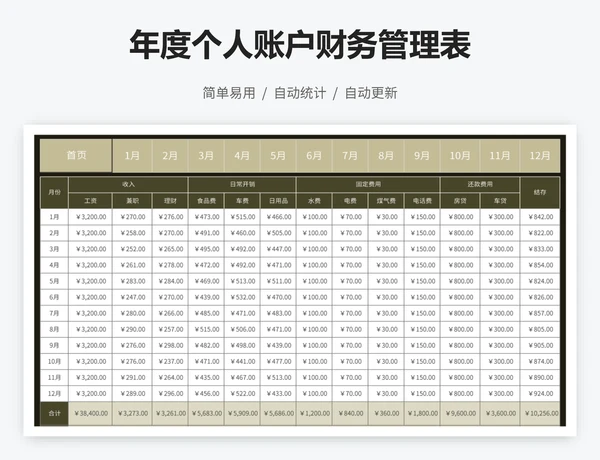Click the ¥3,600.00 车贷 total cell

[x=500, y=413]
